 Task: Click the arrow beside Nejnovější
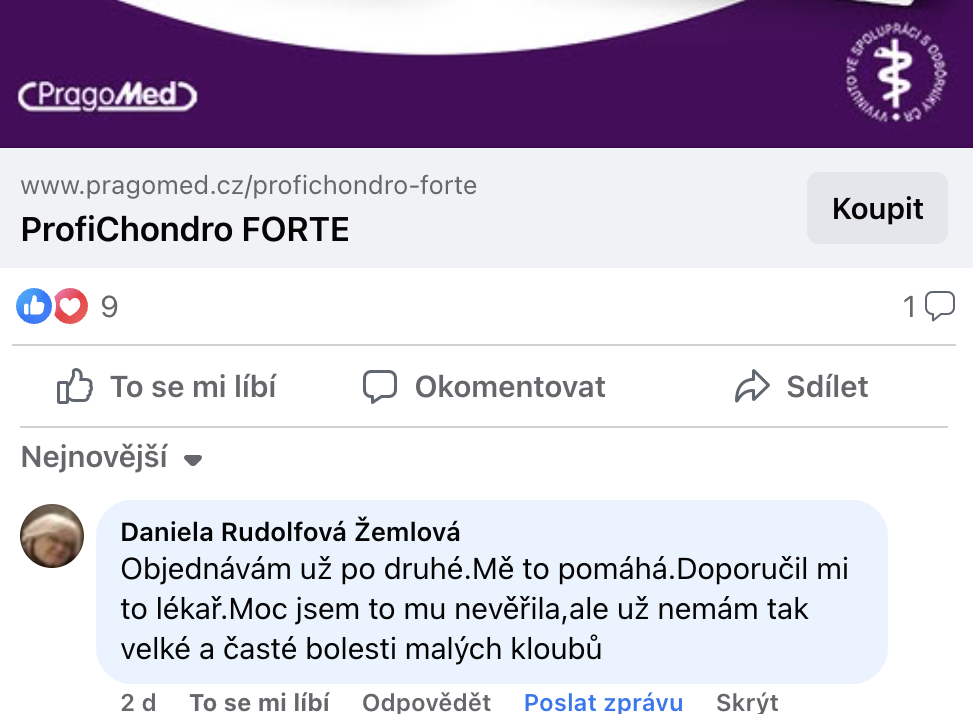tap(194, 460)
